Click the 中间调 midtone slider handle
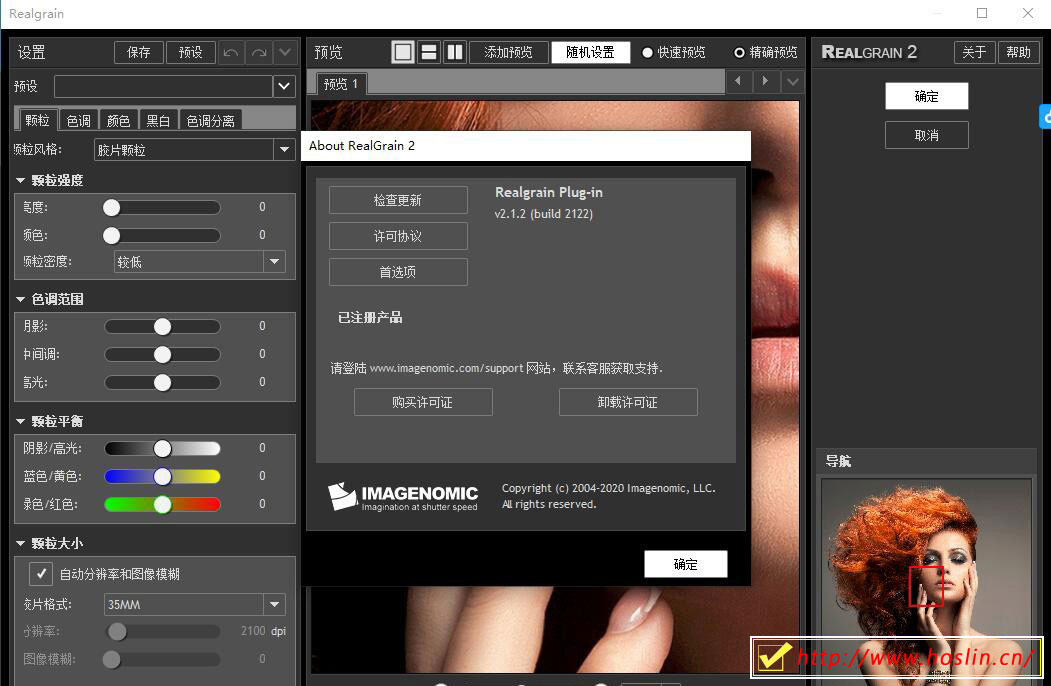 coord(162,355)
